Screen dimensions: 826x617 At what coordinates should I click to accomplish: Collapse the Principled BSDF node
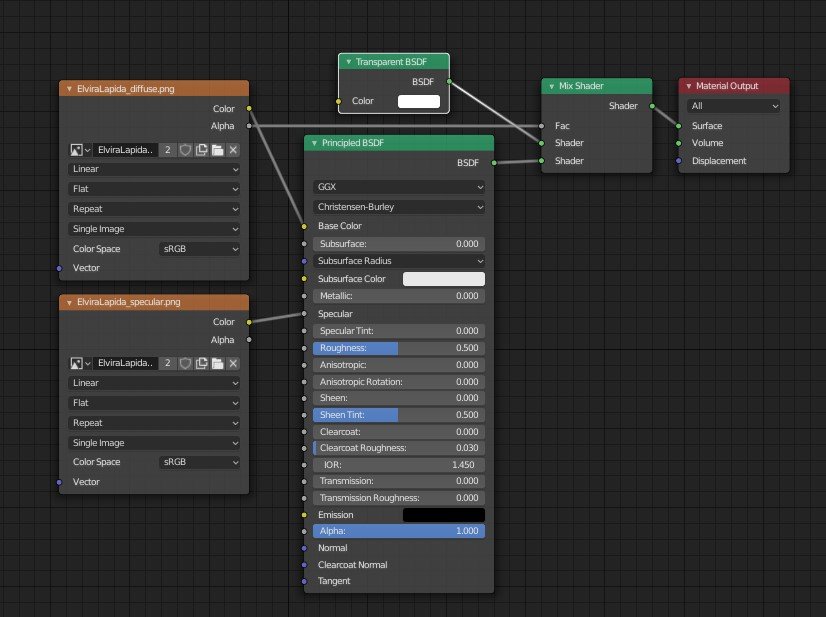(314, 143)
